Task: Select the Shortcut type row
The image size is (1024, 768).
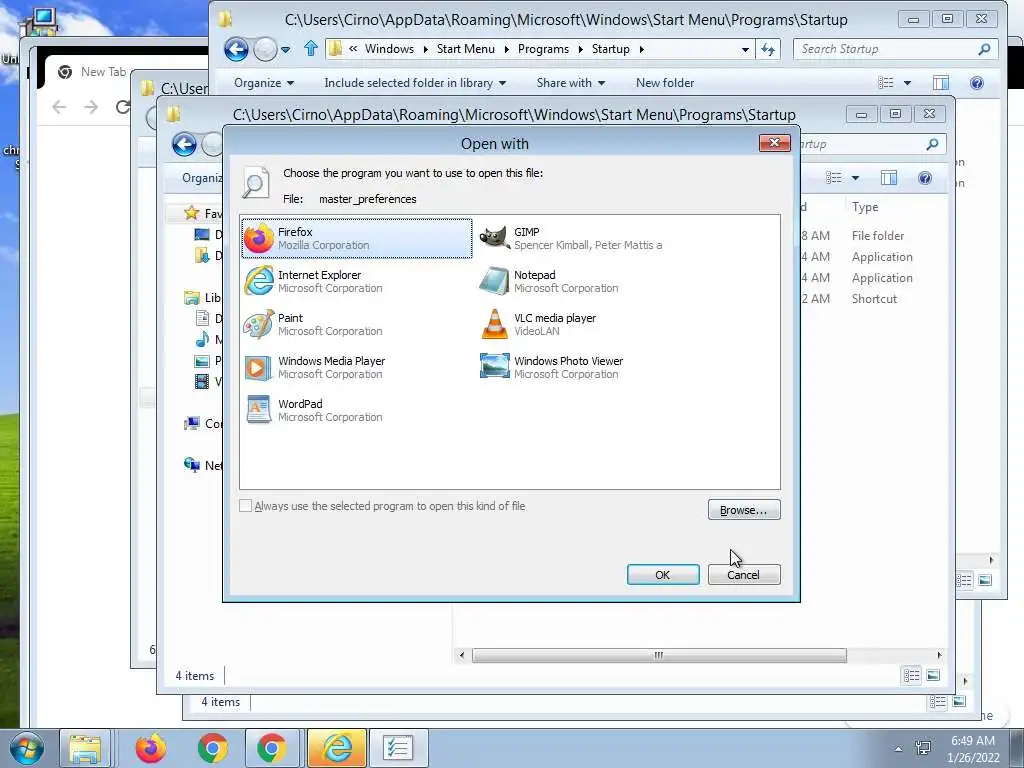Action: click(x=874, y=298)
